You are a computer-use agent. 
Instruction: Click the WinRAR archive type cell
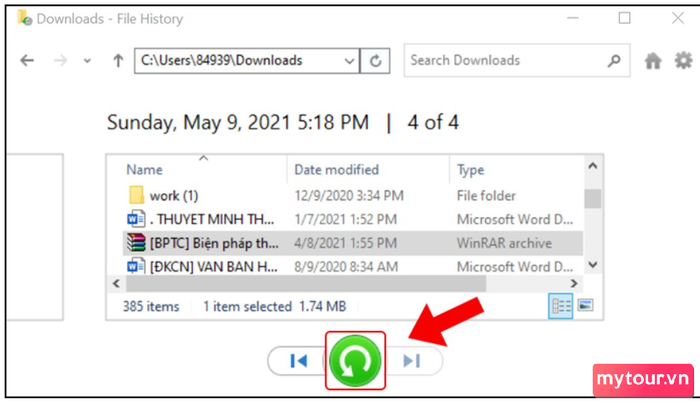tap(504, 243)
